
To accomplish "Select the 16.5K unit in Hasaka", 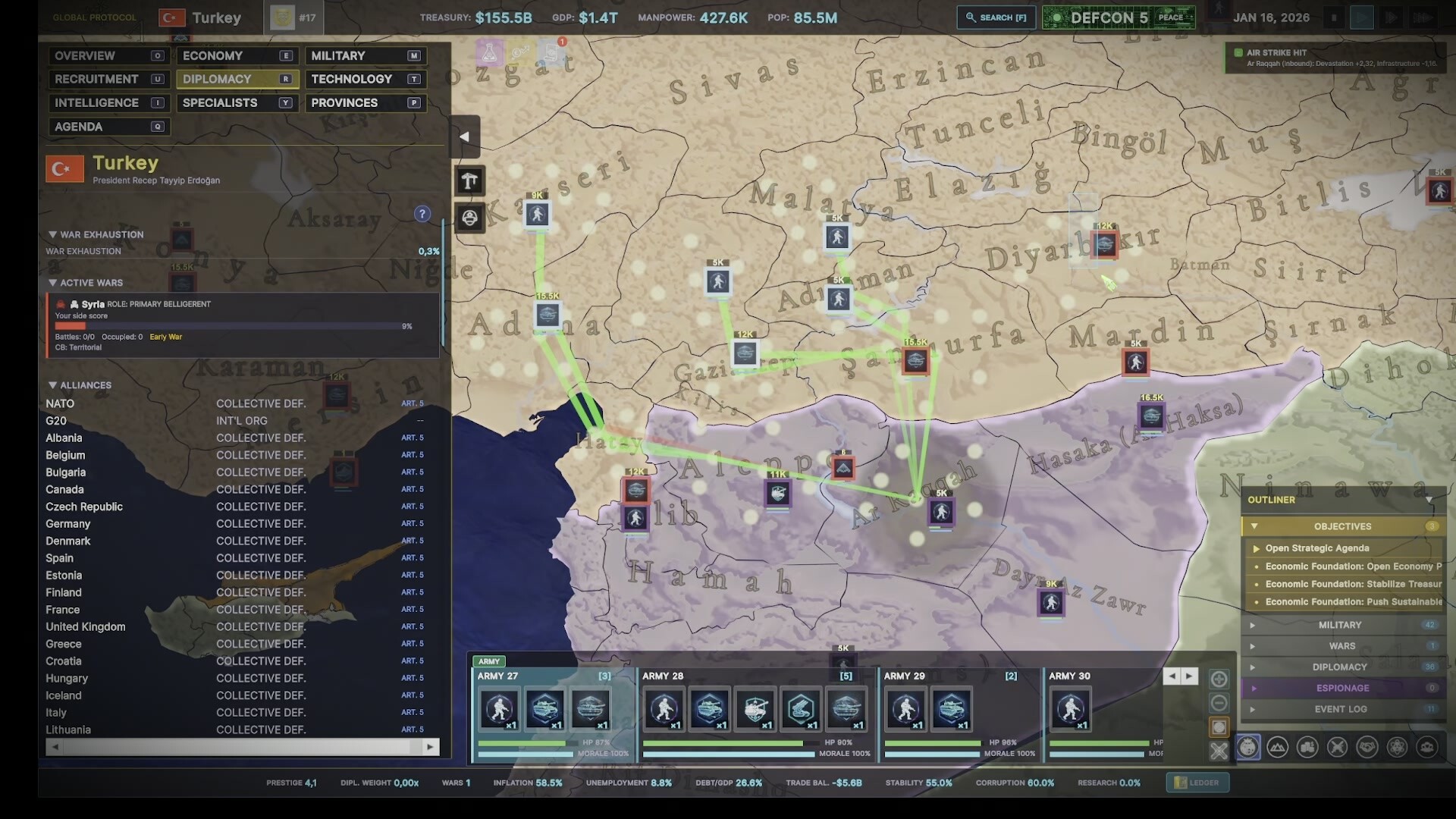I will pos(1151,416).
